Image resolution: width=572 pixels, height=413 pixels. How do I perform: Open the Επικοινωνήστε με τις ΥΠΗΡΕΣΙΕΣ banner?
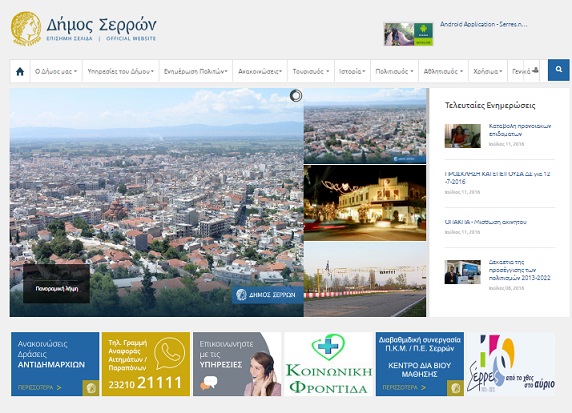[x=237, y=364]
